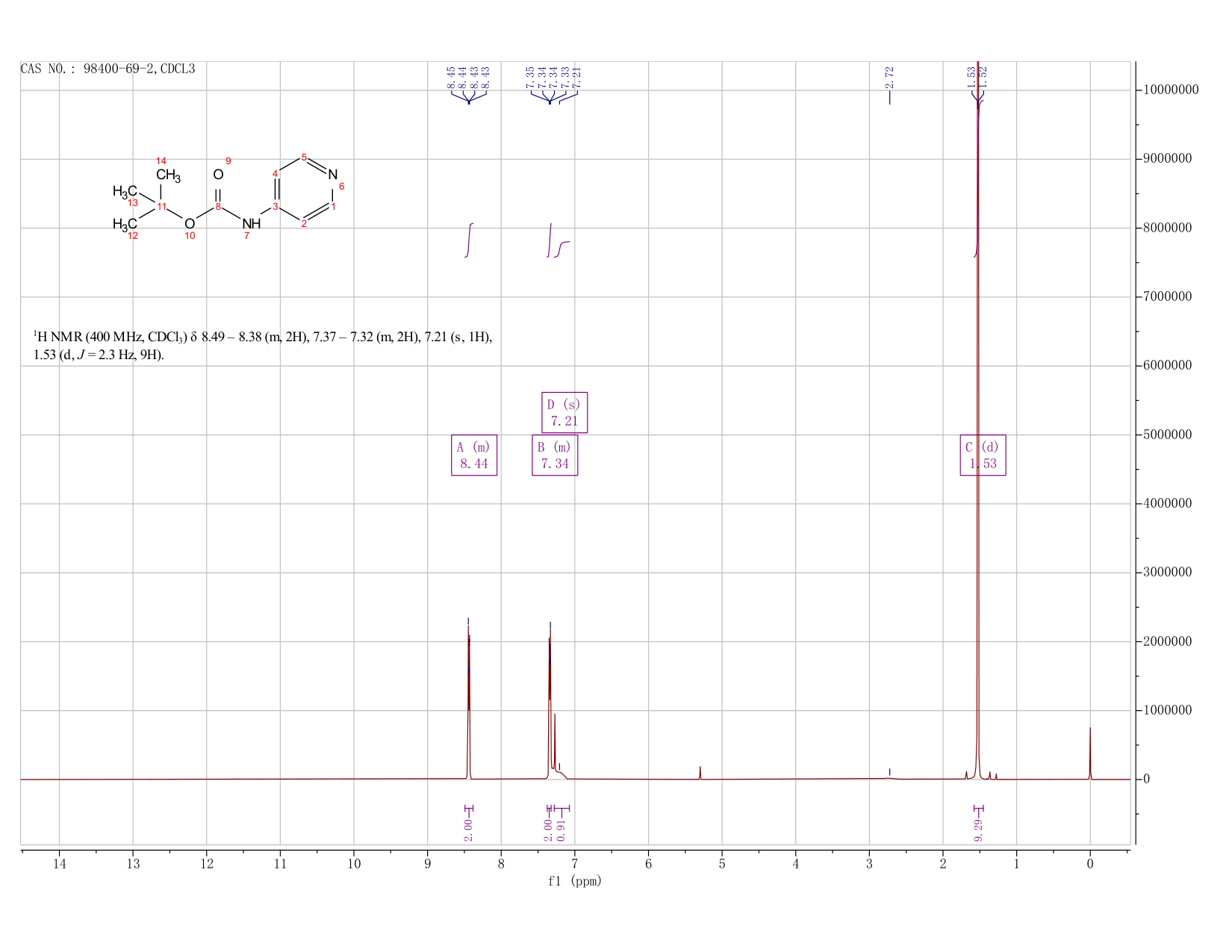This screenshot has width=1232, height=952.
Task: Select the integral value 9.29
Action: [x=978, y=829]
